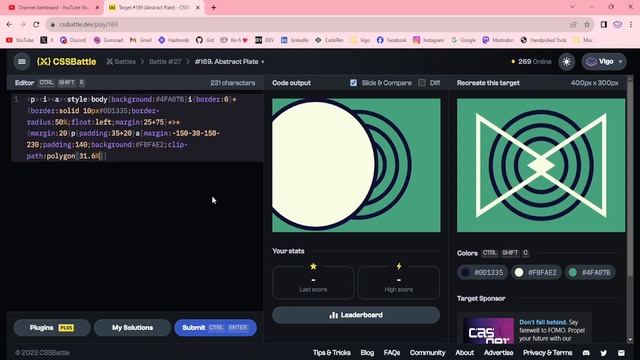The height and width of the screenshot is (360, 640).
Task: Open the Mastodon bookmark
Action: pyautogui.click(x=498, y=40)
